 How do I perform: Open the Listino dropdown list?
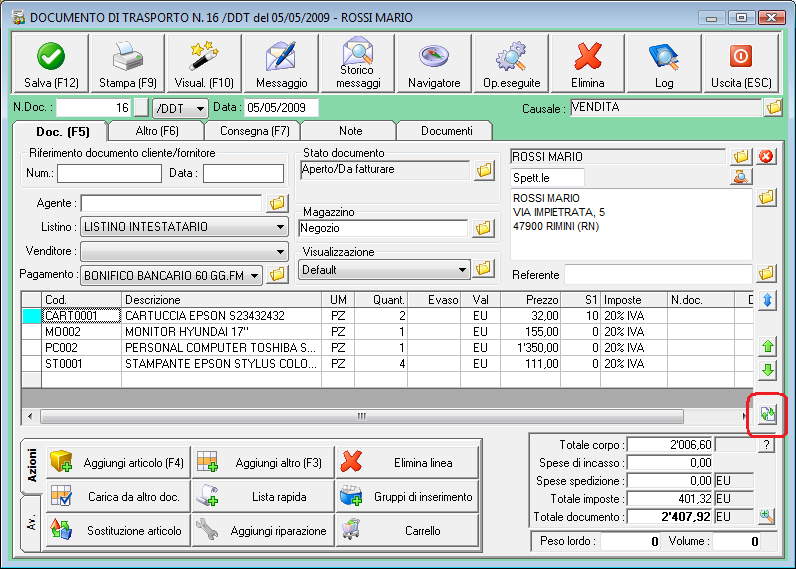[280, 227]
